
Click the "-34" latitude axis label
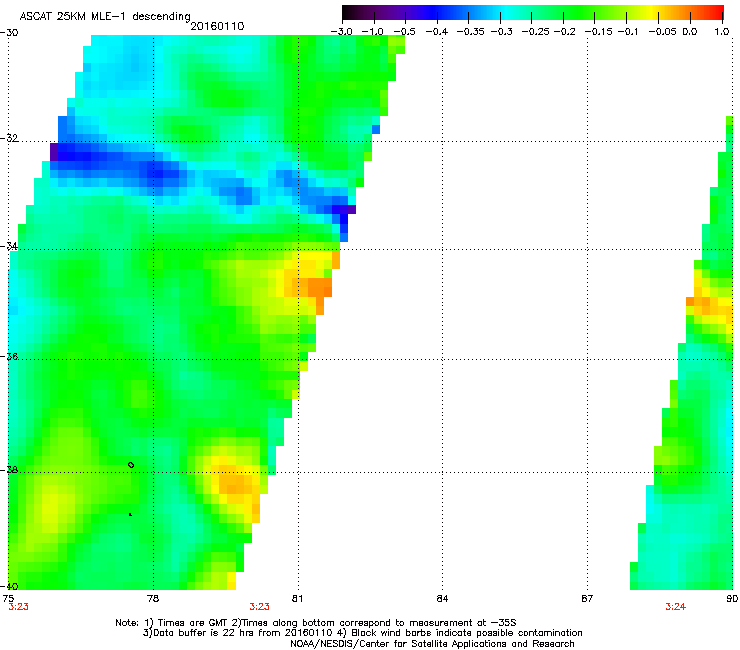9,246
